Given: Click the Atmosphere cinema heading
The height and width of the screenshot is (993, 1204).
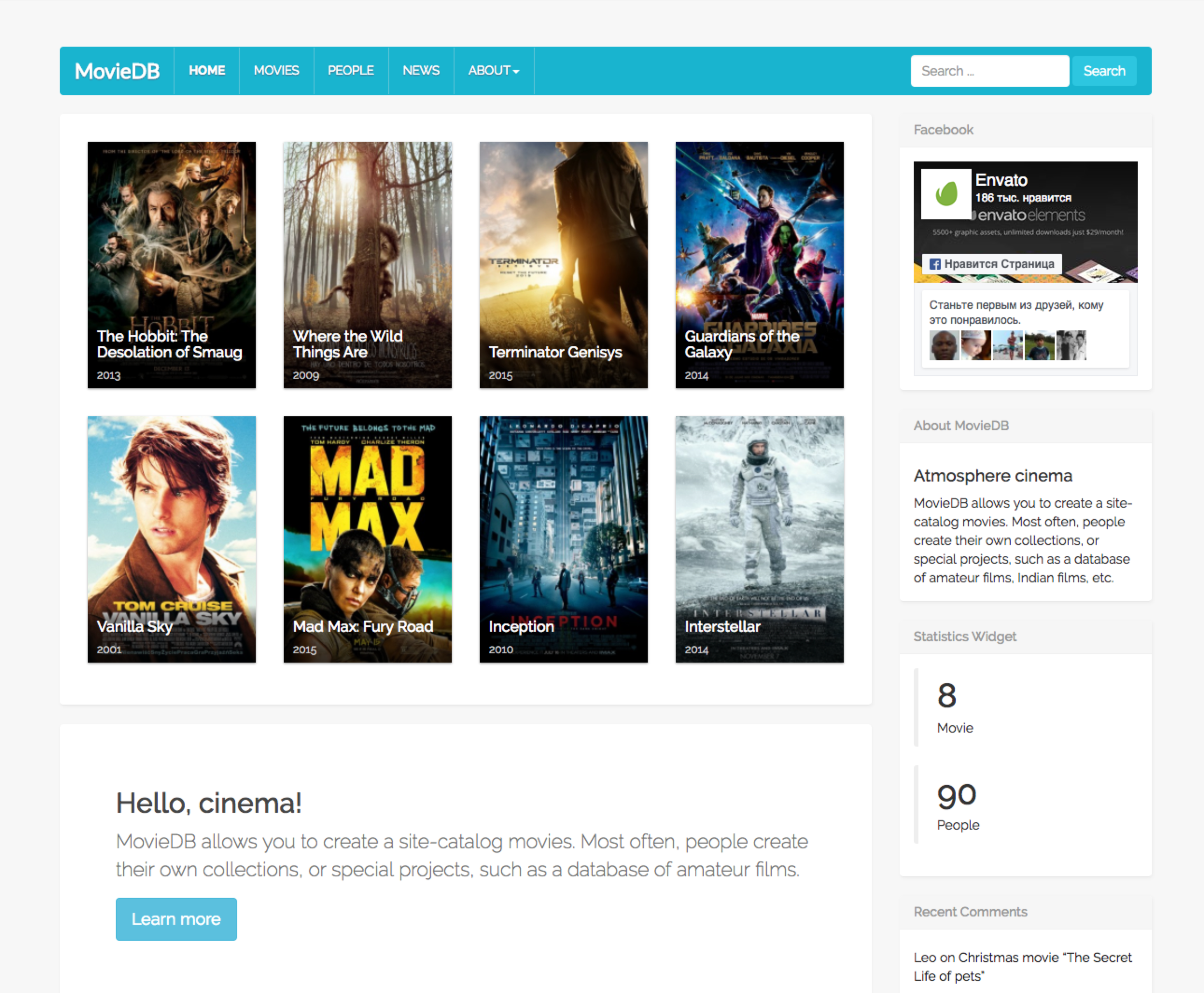Looking at the screenshot, I should coord(993,476).
